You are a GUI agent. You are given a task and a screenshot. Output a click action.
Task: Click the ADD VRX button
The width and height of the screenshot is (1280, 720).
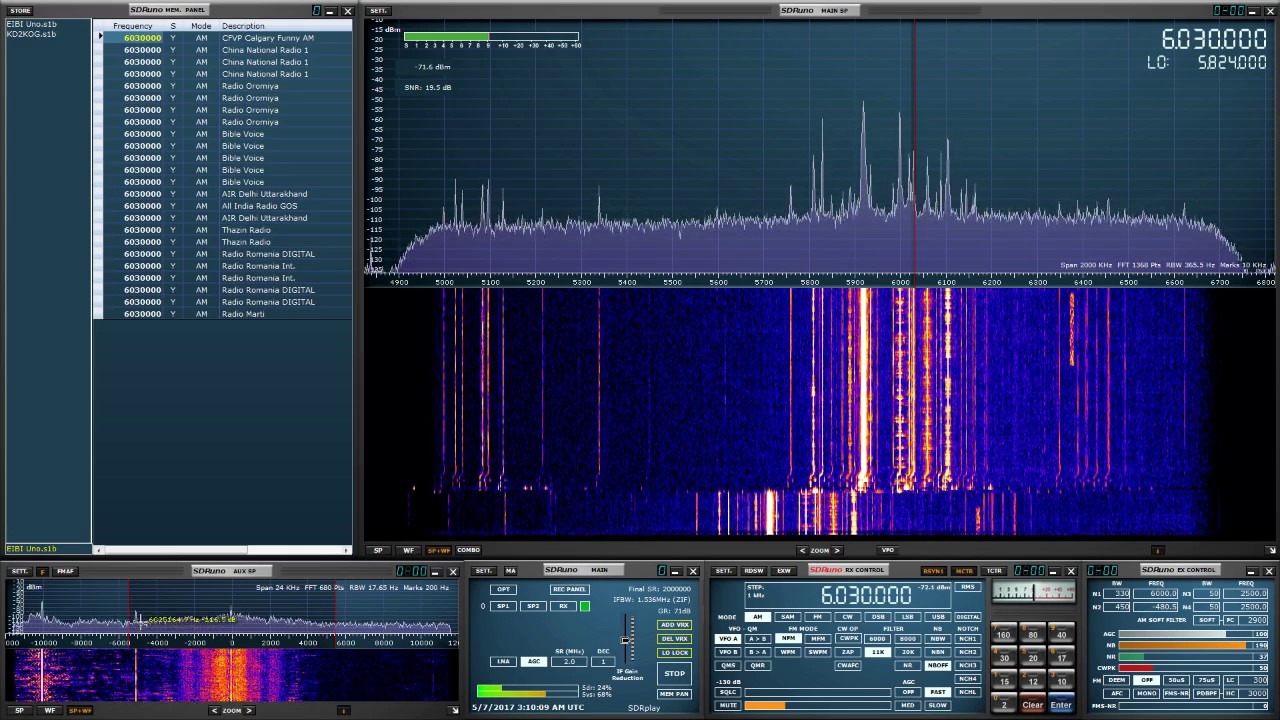[674, 625]
